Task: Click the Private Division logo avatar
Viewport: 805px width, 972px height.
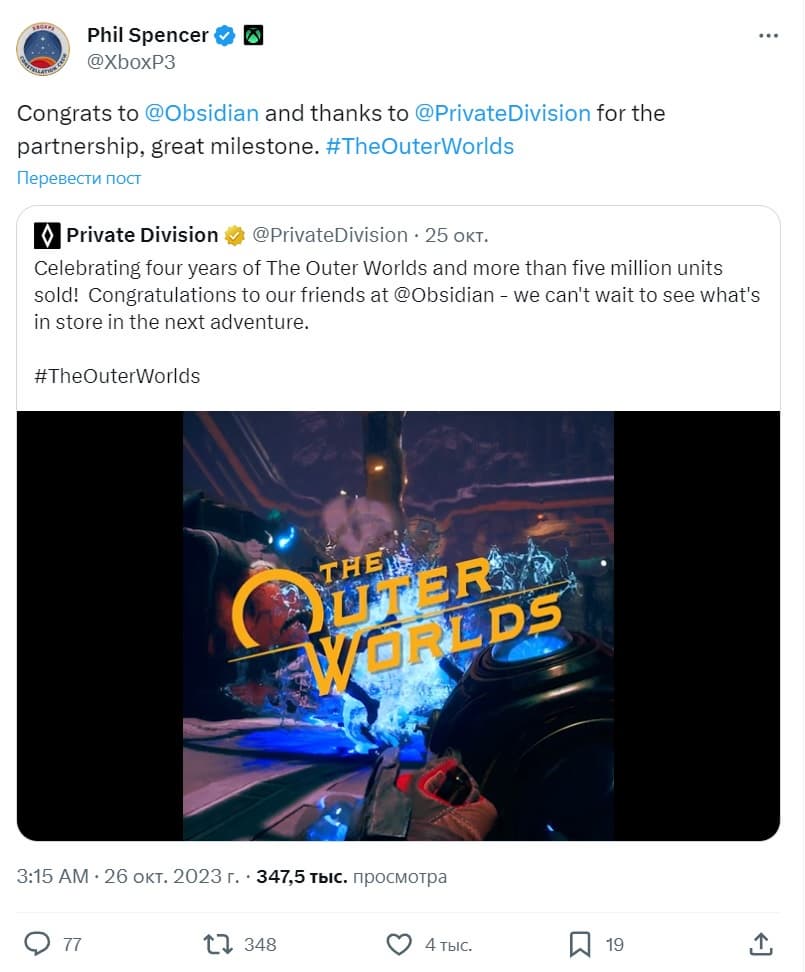Action: click(47, 236)
